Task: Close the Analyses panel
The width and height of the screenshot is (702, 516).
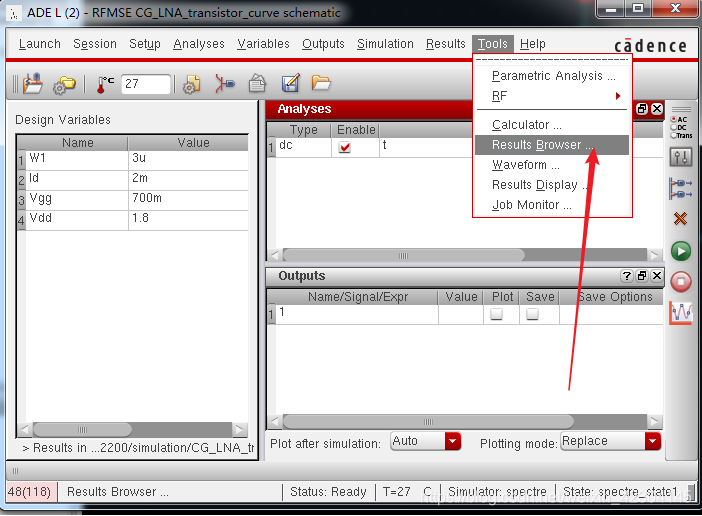Action: (x=657, y=109)
